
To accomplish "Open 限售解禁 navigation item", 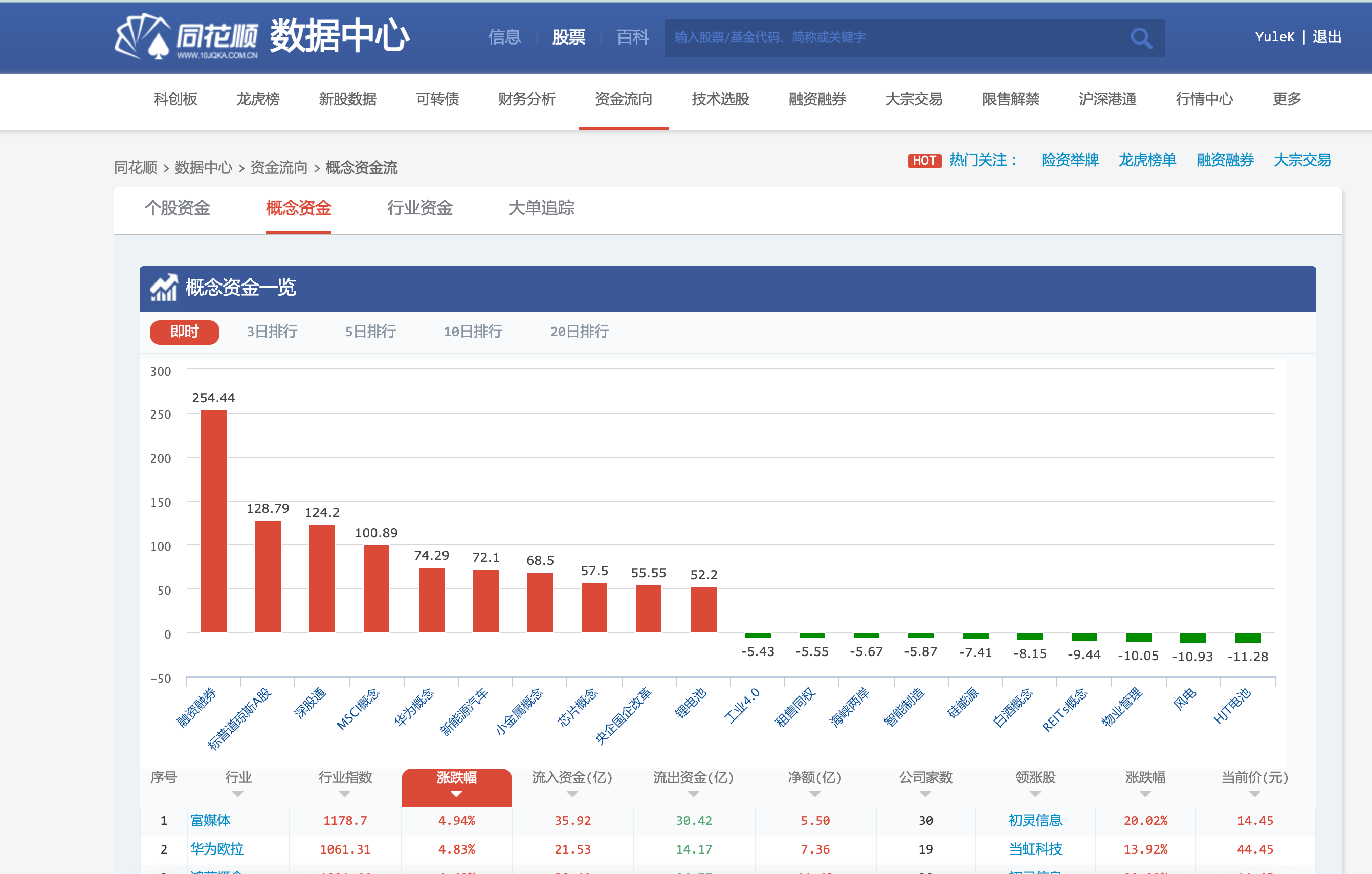I will [1011, 99].
